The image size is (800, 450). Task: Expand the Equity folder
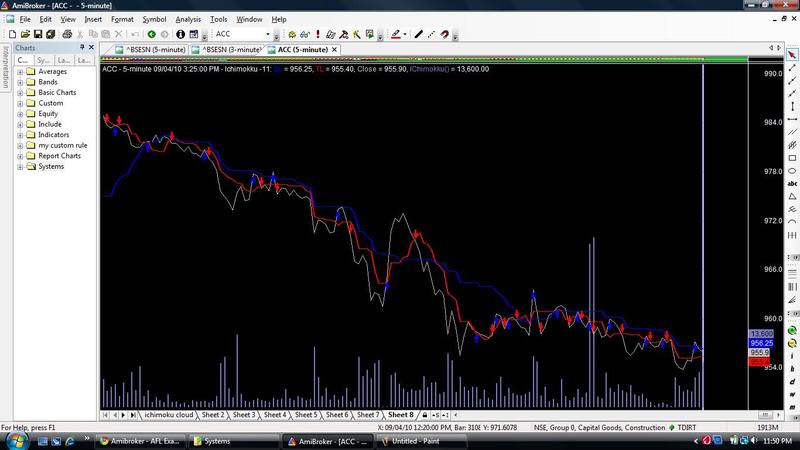(x=20, y=114)
